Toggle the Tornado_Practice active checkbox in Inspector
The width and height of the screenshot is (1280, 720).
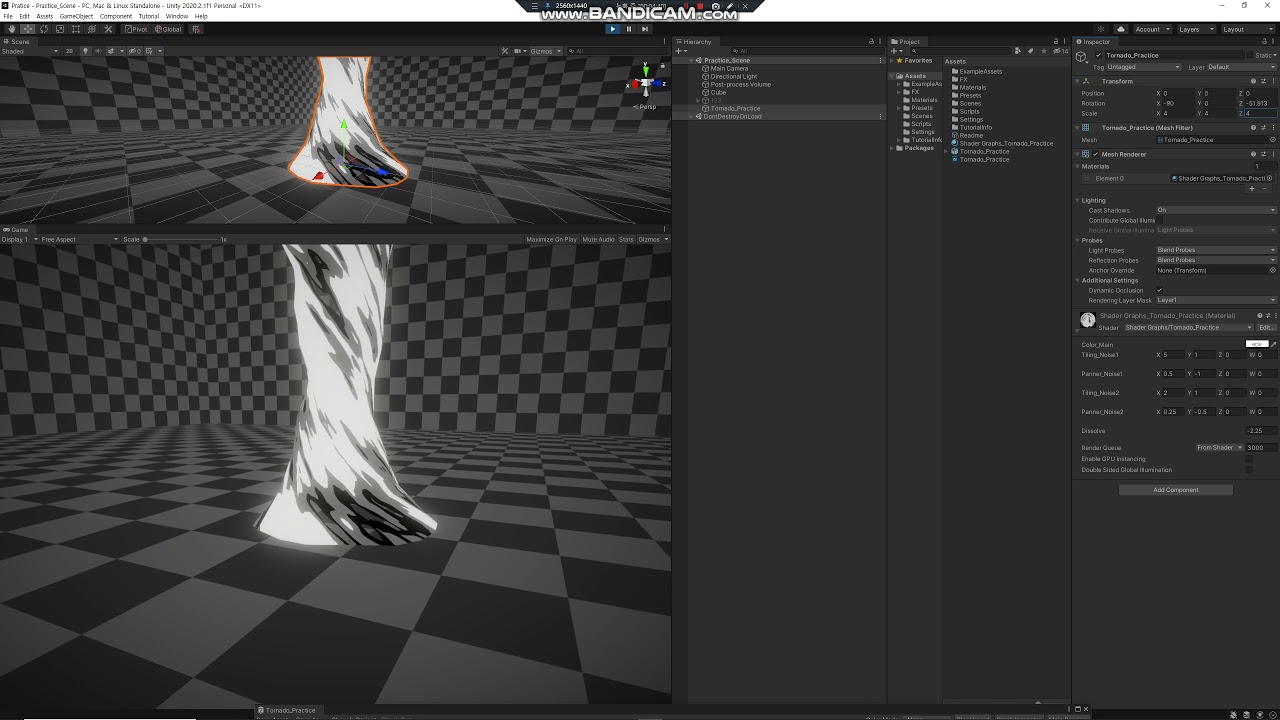coord(1099,56)
